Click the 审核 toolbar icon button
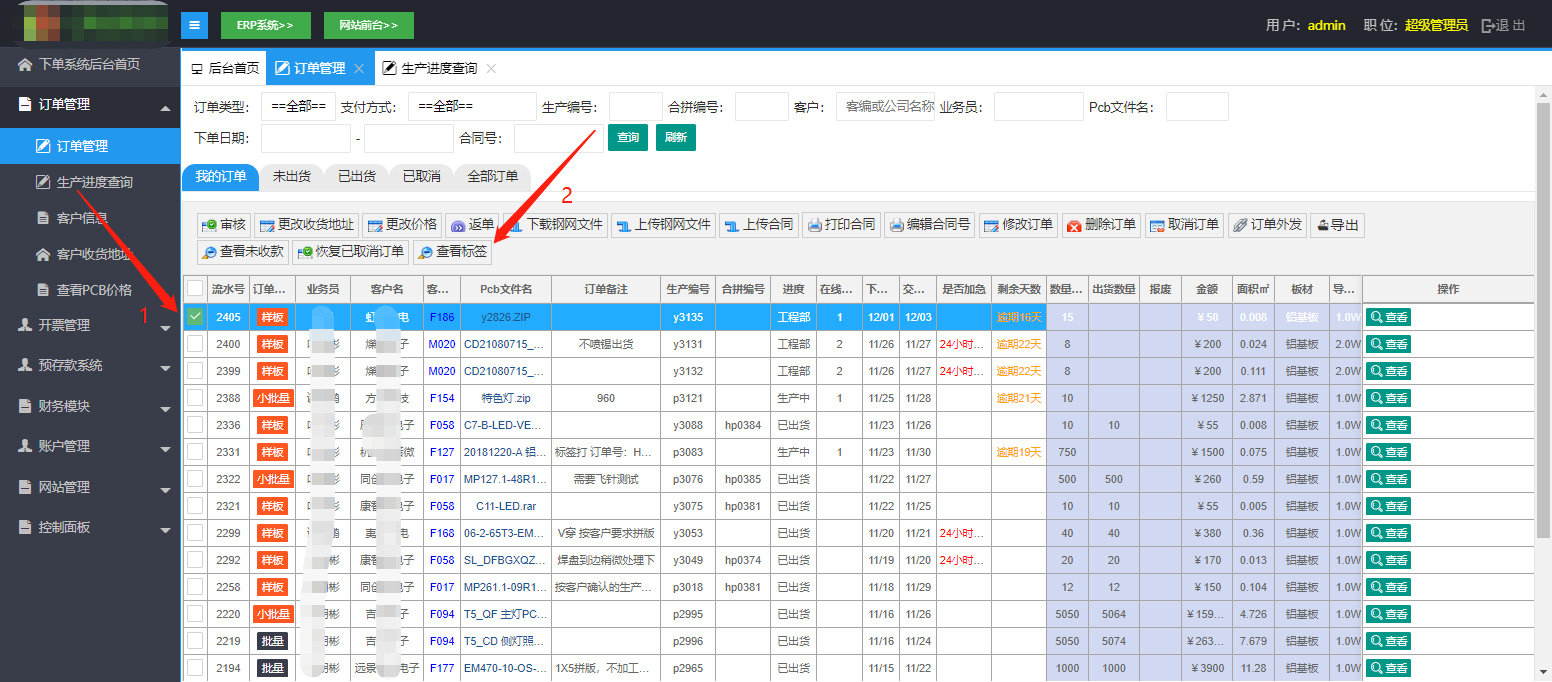 click(223, 225)
